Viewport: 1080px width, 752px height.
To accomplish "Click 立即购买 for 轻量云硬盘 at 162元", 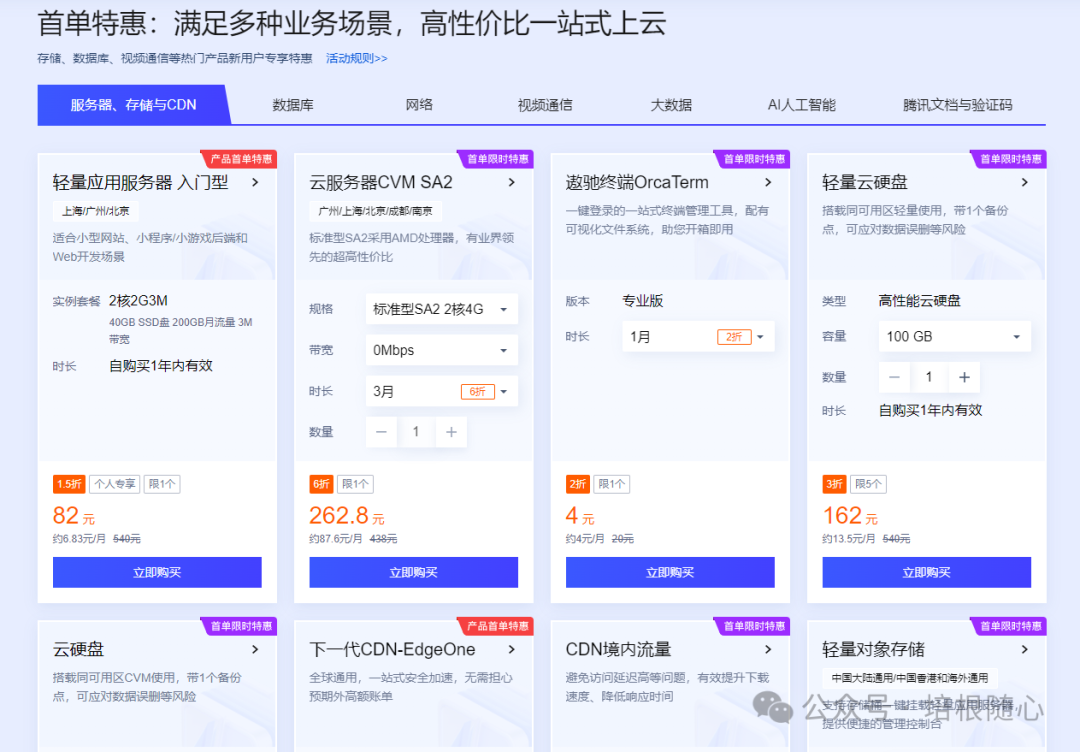I will coord(926,572).
